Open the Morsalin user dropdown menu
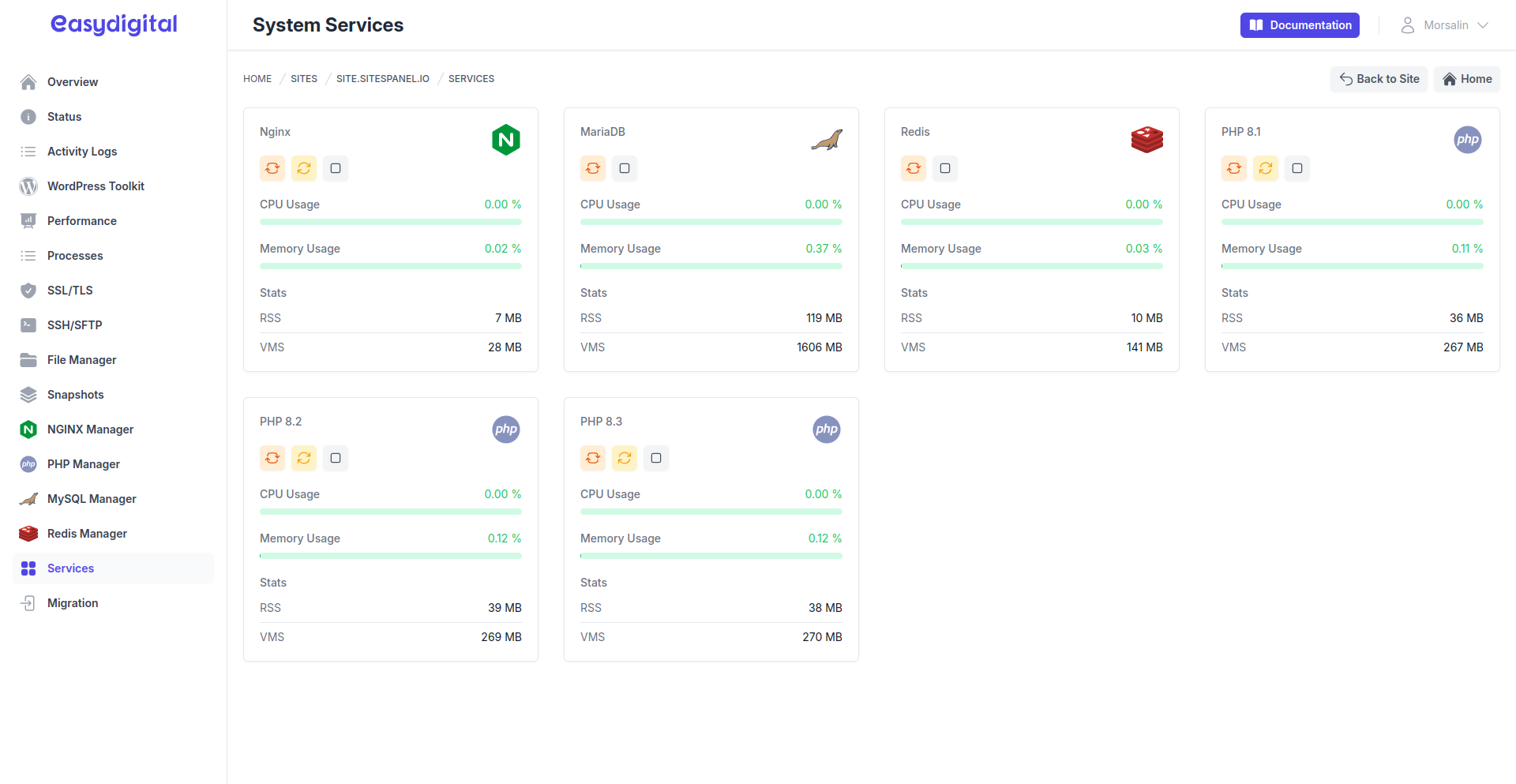This screenshot has width=1516, height=784. [1444, 25]
